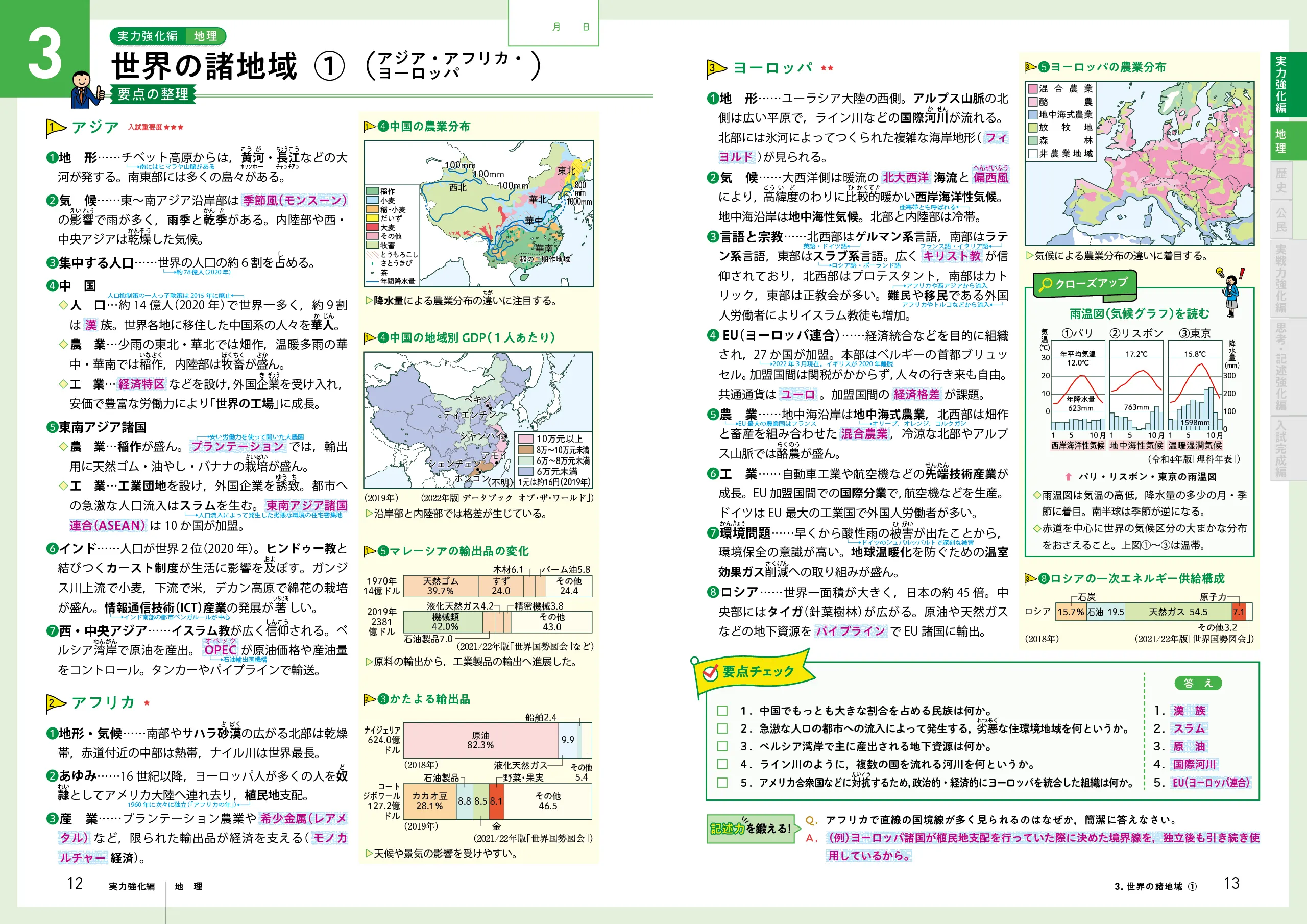This screenshot has width=1307, height=924.
Task: Click the 要点の整理 banner label
Action: coord(153,94)
